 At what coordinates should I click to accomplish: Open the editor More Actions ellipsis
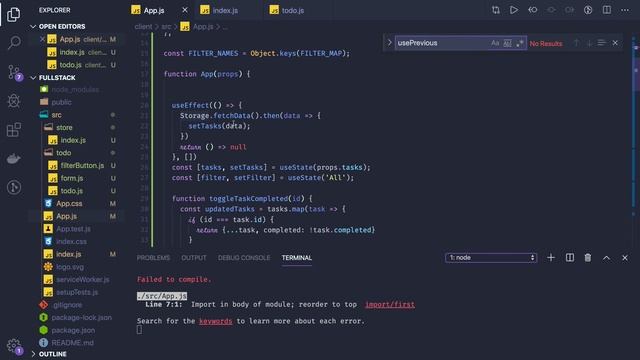pyautogui.click(x=625, y=10)
